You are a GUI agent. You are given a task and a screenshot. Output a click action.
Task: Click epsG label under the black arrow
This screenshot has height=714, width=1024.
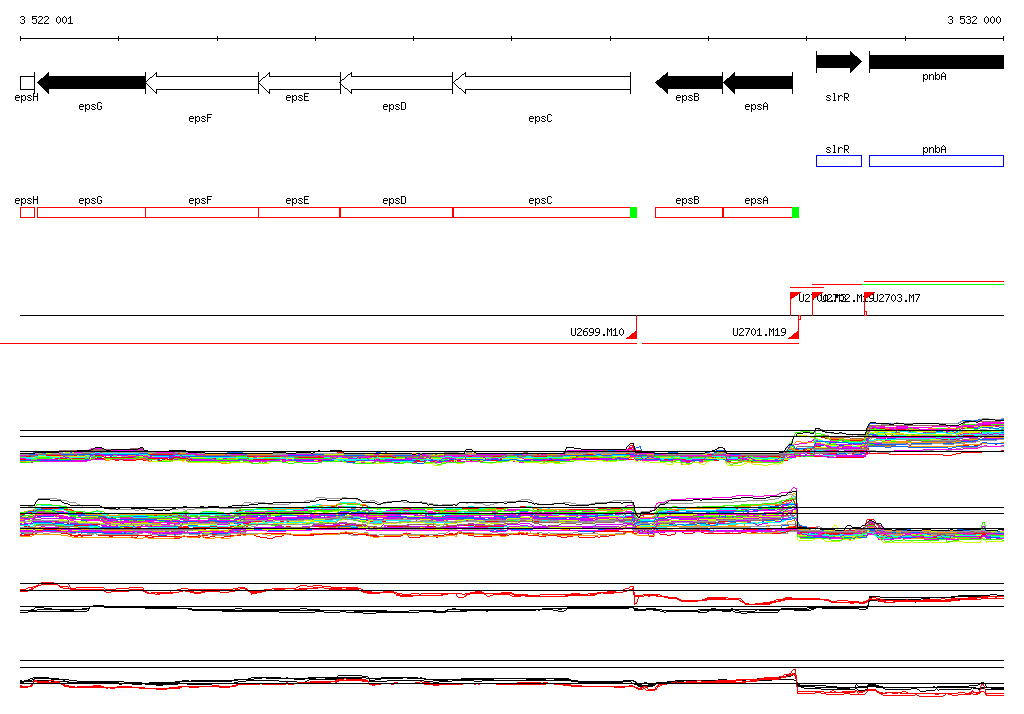(x=90, y=106)
